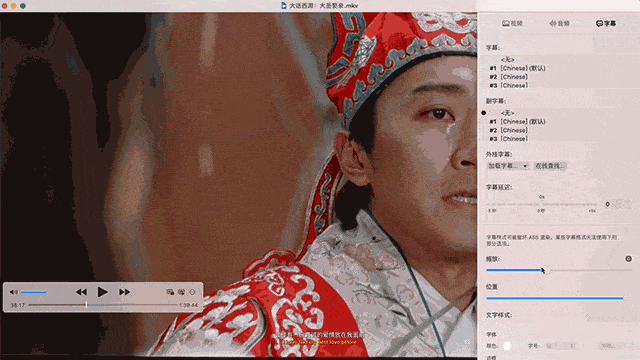Click the document icon in the title bar
This screenshot has width=640, height=360.
pyautogui.click(x=284, y=6)
